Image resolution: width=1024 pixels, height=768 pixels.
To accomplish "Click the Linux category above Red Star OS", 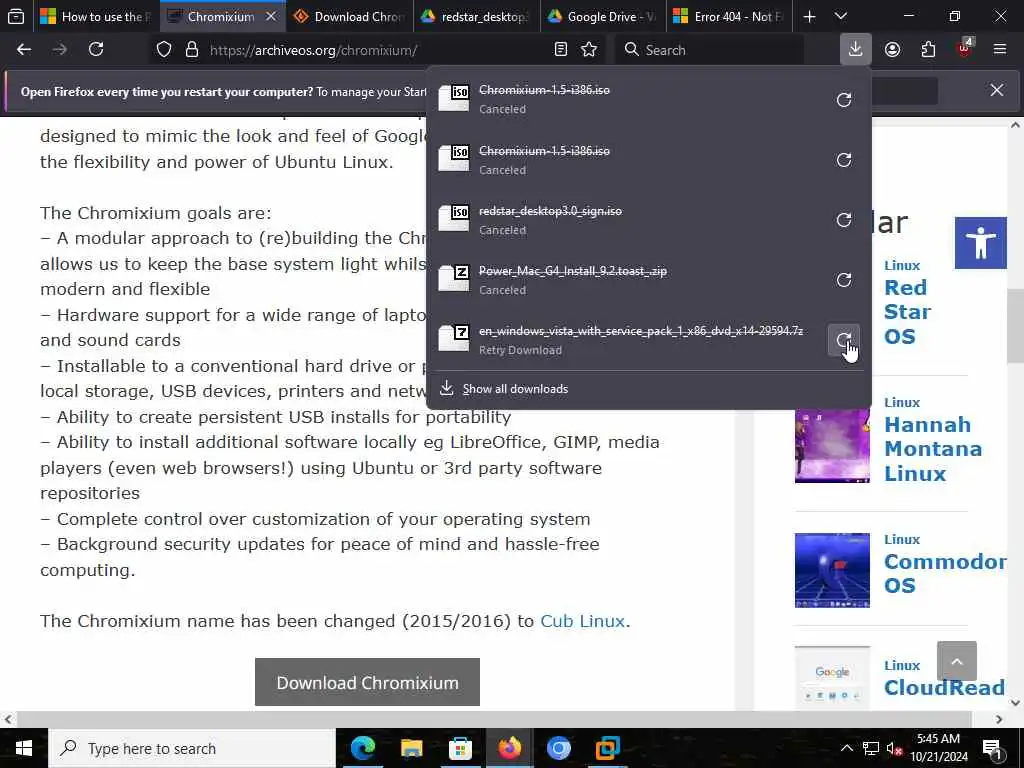I will tap(902, 265).
